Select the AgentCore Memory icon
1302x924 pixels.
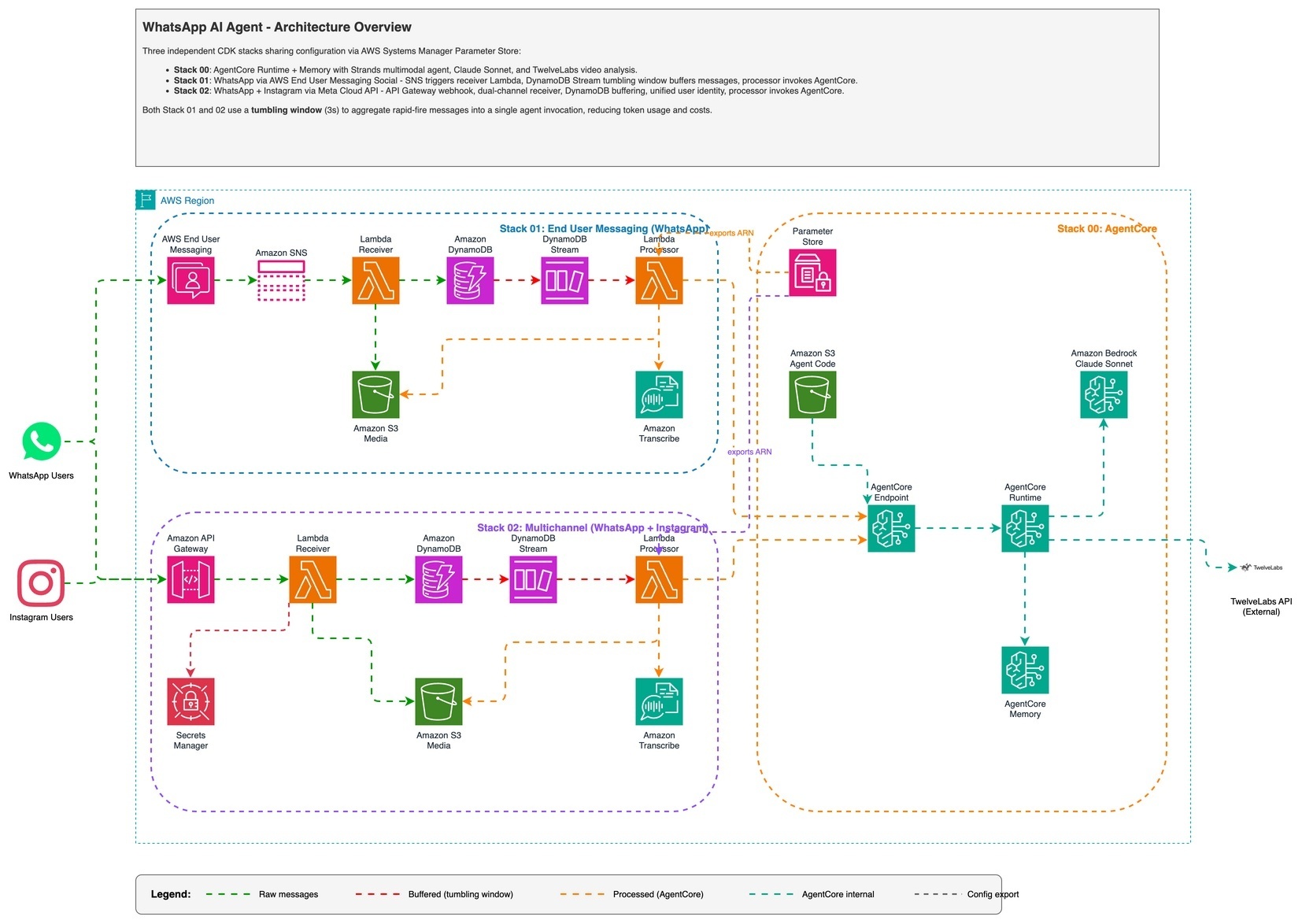[x=1025, y=670]
